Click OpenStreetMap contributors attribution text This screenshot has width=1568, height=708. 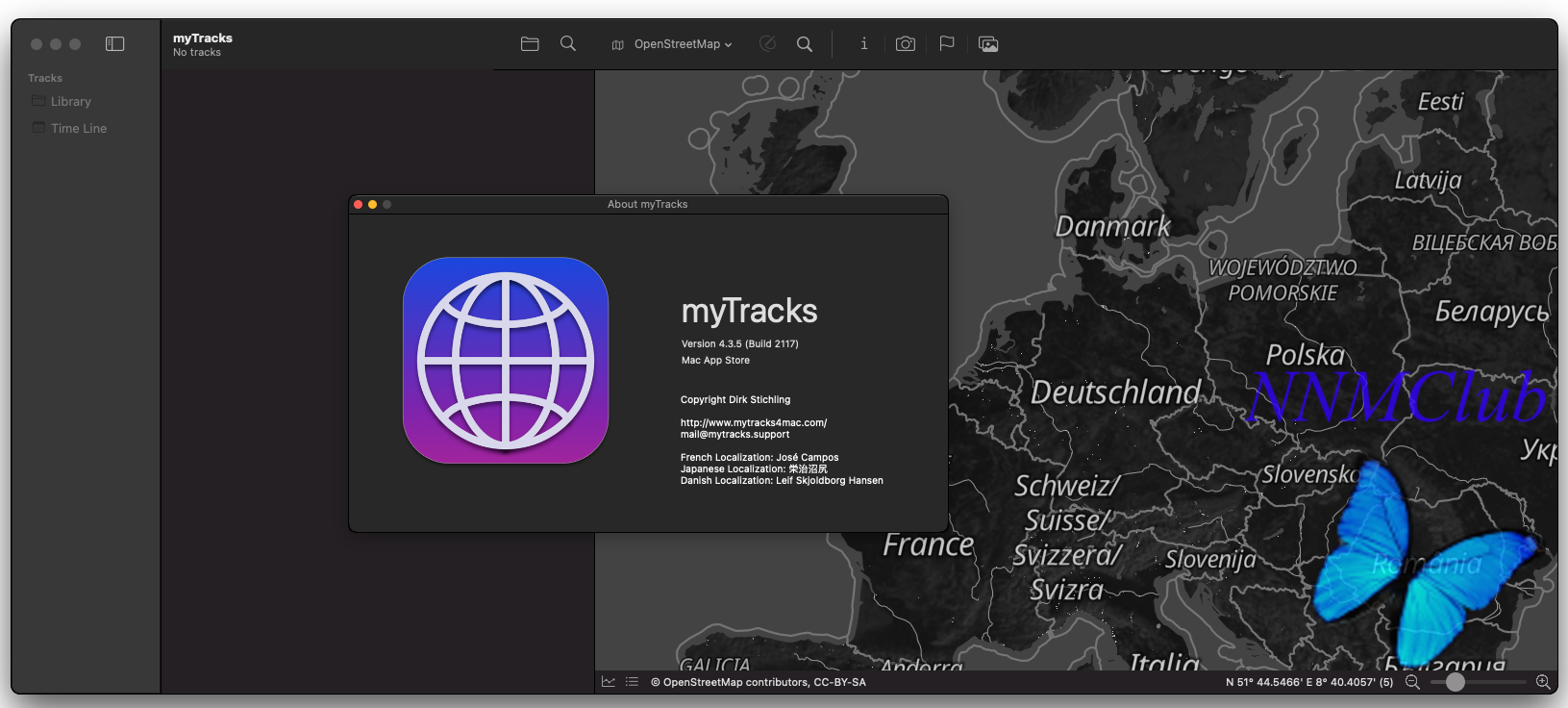[x=759, y=682]
